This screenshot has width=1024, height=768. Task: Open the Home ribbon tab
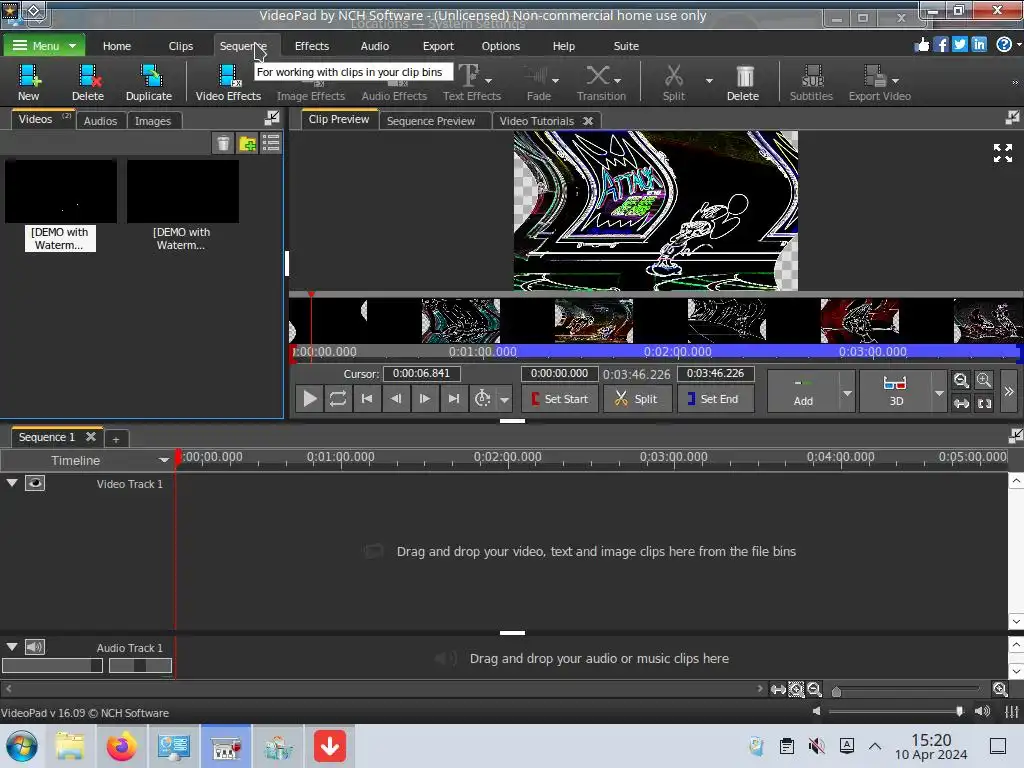click(x=117, y=46)
